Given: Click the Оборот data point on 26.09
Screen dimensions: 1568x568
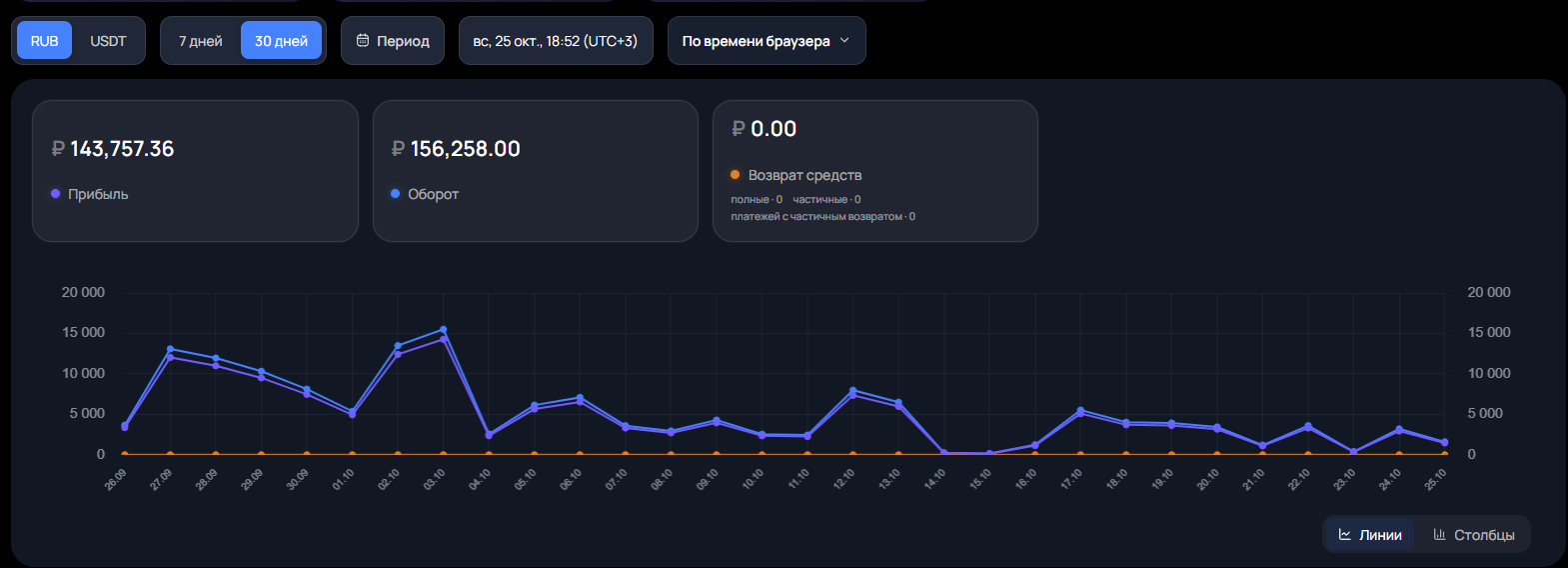Looking at the screenshot, I should [124, 425].
